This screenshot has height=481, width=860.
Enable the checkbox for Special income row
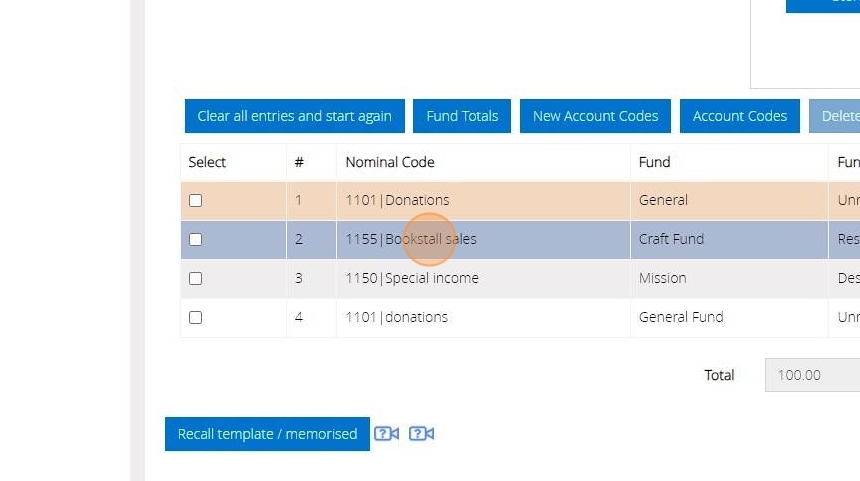point(195,278)
